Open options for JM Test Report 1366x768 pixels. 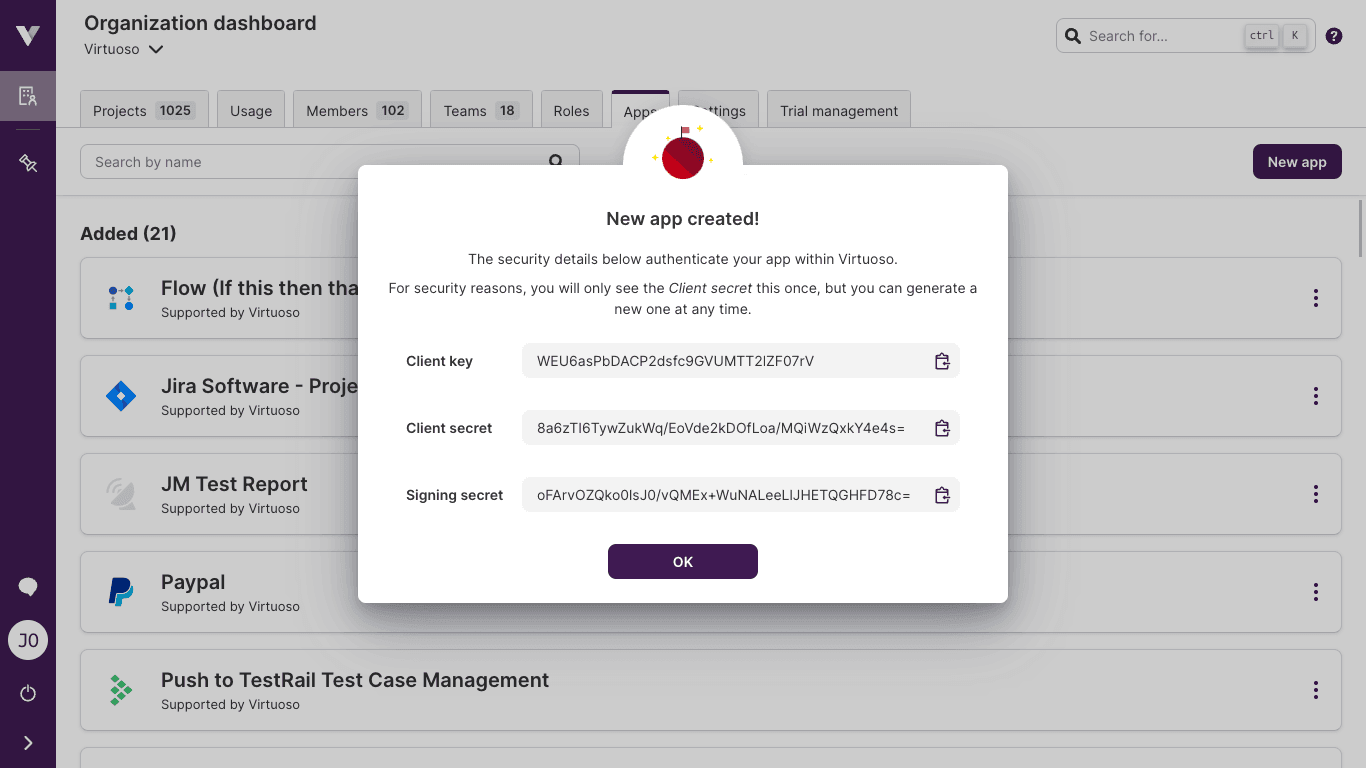(x=1315, y=494)
